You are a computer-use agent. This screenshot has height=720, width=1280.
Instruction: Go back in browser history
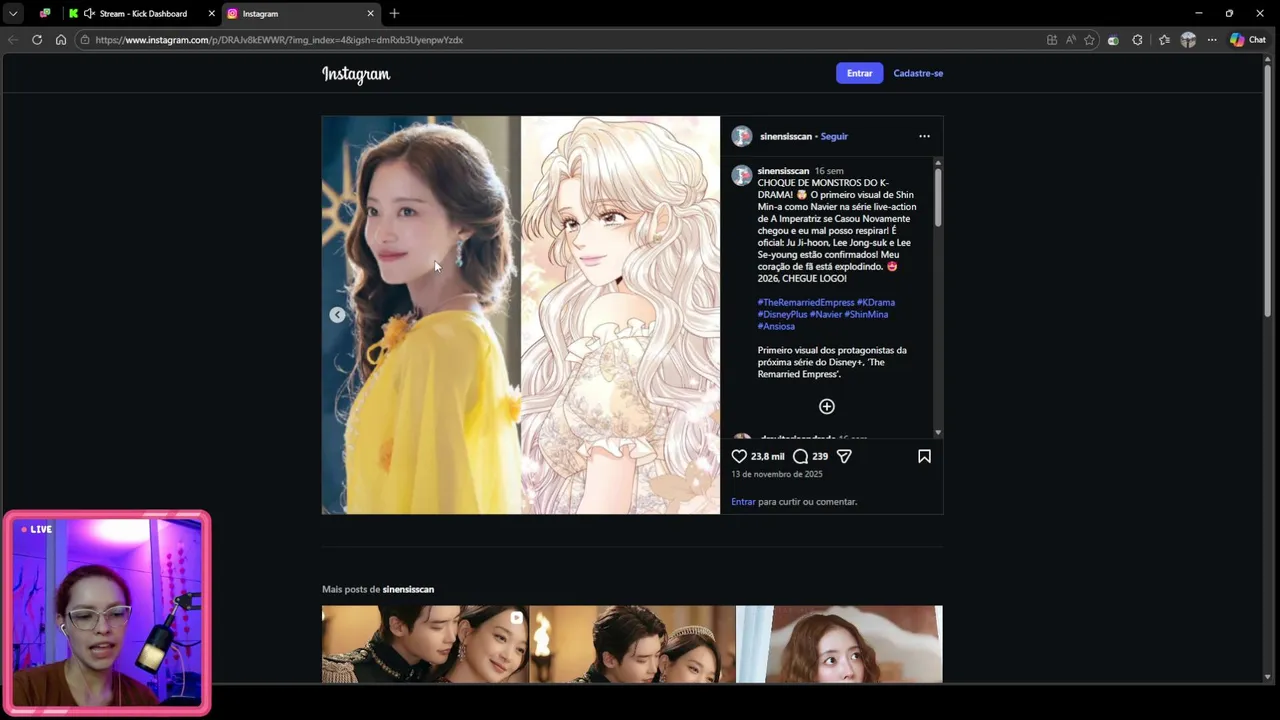click(13, 40)
